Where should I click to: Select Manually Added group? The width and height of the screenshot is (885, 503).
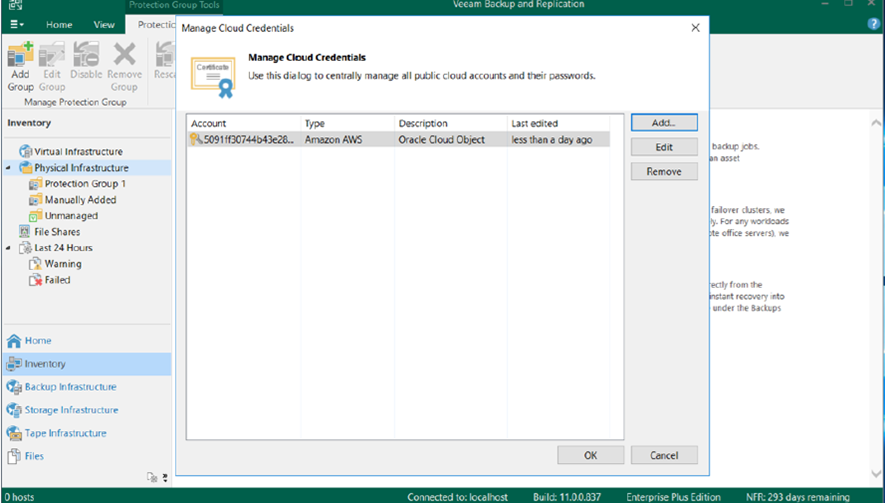pos(80,200)
